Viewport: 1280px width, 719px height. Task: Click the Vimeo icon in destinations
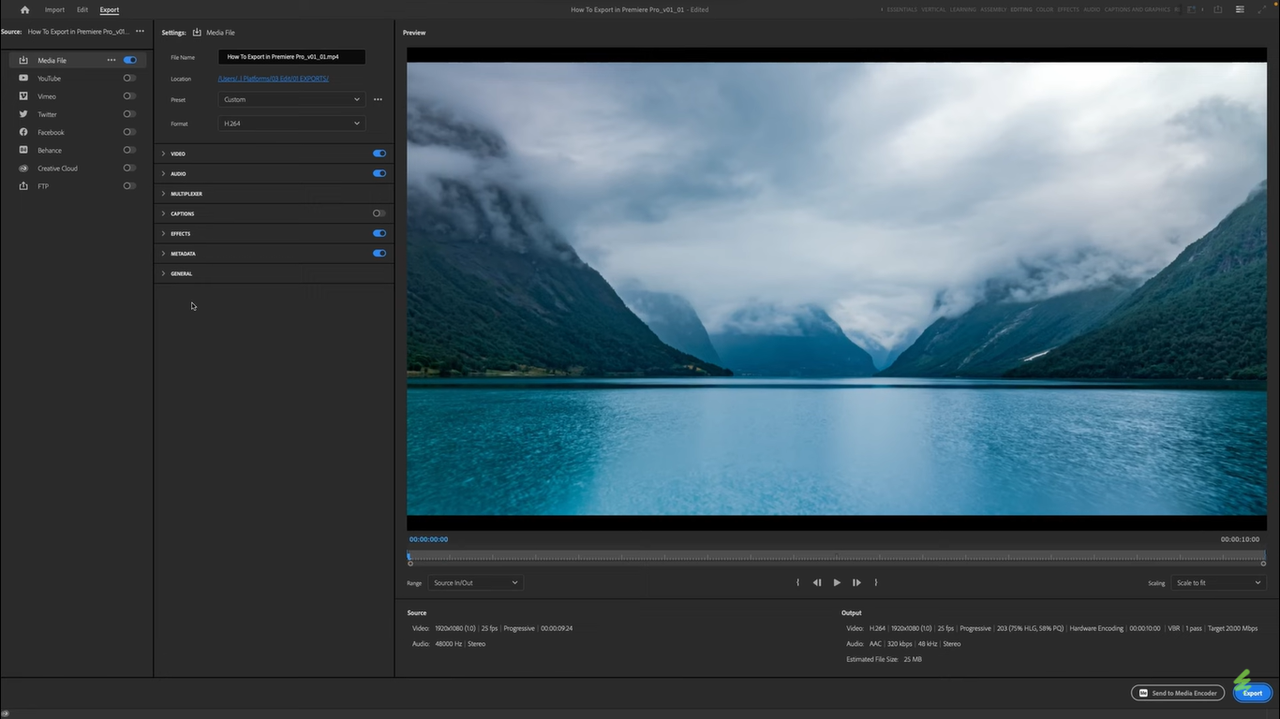pos(24,96)
